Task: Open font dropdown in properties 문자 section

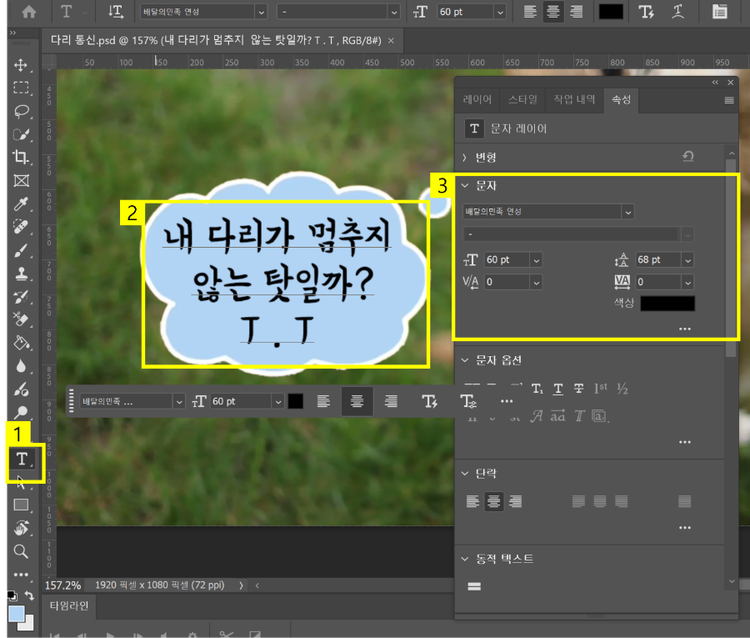Action: tap(628, 211)
